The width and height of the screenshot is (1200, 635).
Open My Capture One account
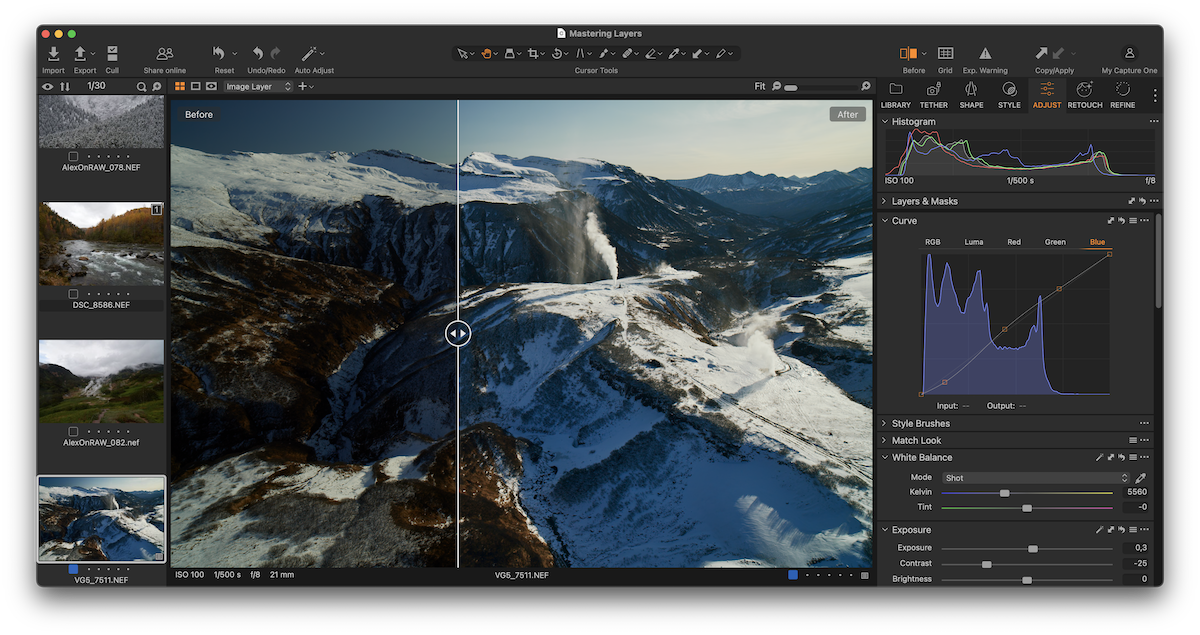click(1129, 54)
